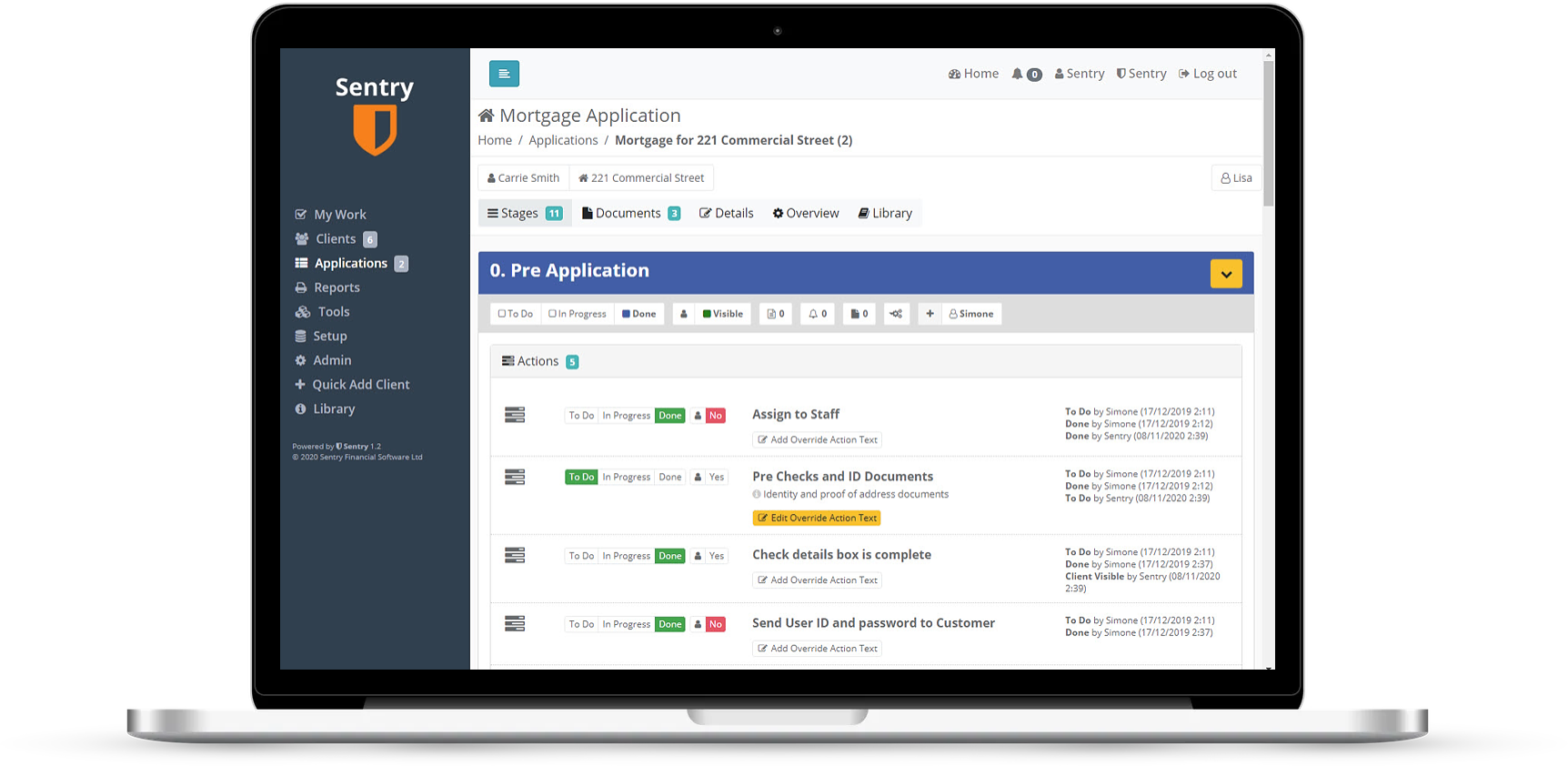Click the info icon beside Identity and proof text
The height and width of the screenshot is (766, 1568).
click(x=757, y=495)
